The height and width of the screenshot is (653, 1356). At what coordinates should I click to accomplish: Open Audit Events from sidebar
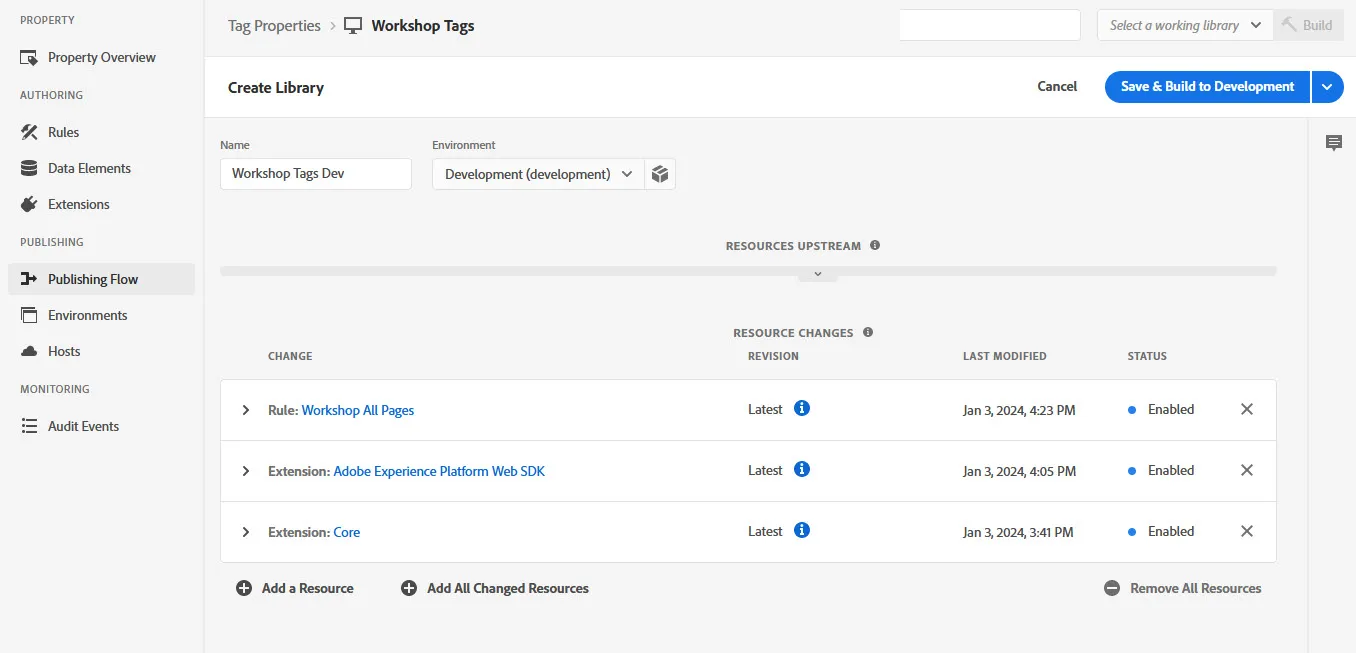pos(83,426)
